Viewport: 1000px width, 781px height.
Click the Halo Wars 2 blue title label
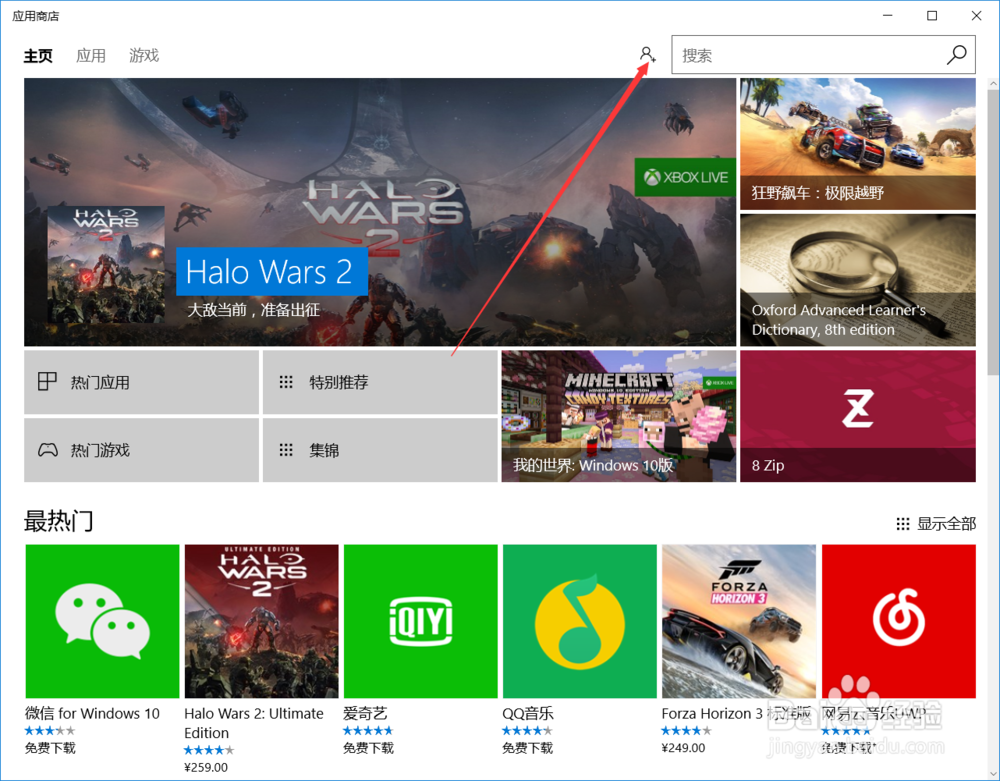[x=272, y=272]
